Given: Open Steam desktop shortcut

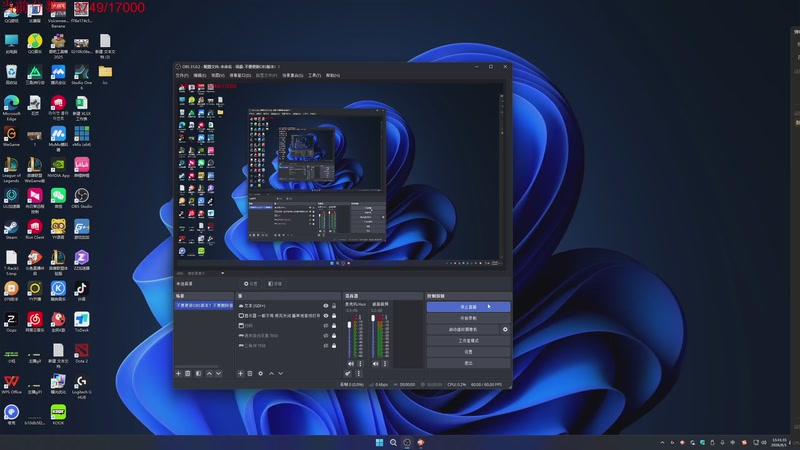Looking at the screenshot, I should 11,230.
